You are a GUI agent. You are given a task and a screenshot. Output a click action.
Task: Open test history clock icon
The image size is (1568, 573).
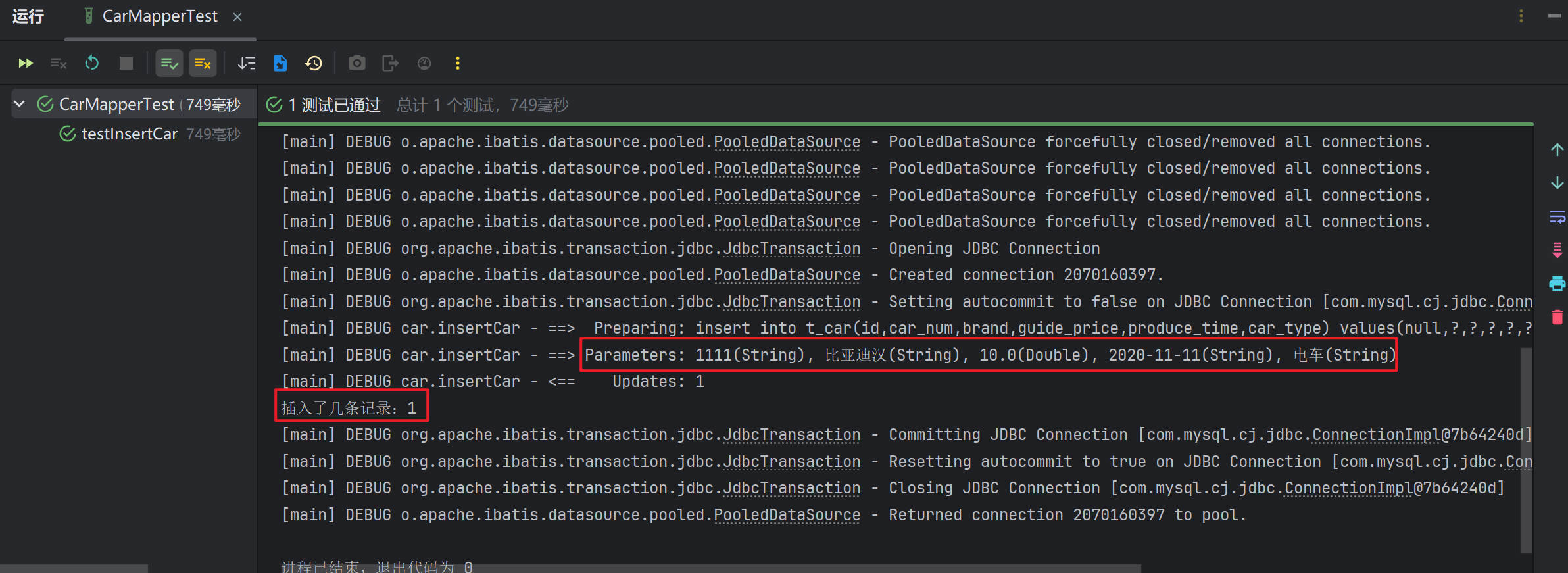[314, 63]
